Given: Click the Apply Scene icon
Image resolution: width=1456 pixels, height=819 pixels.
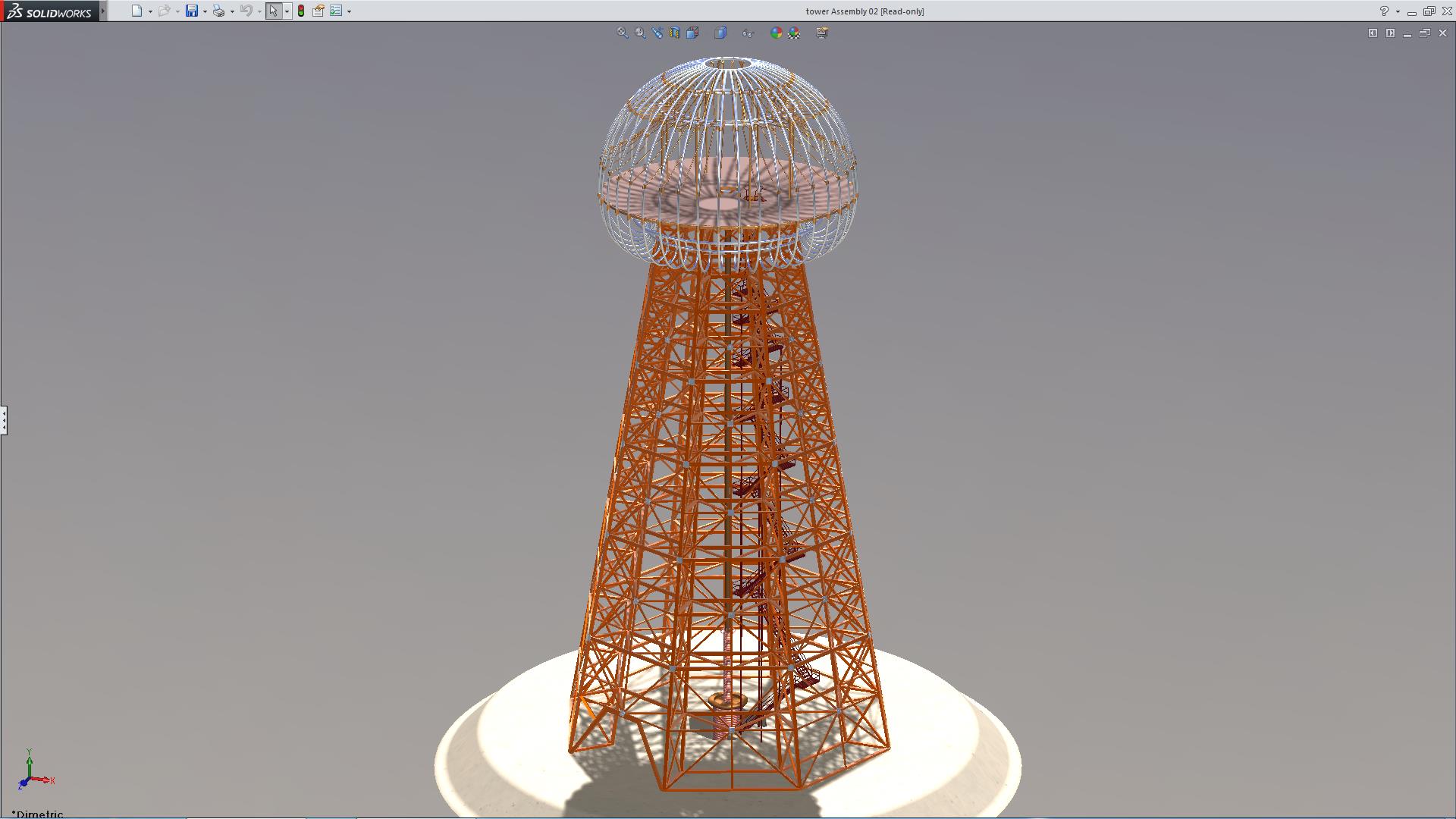Looking at the screenshot, I should click(x=794, y=33).
